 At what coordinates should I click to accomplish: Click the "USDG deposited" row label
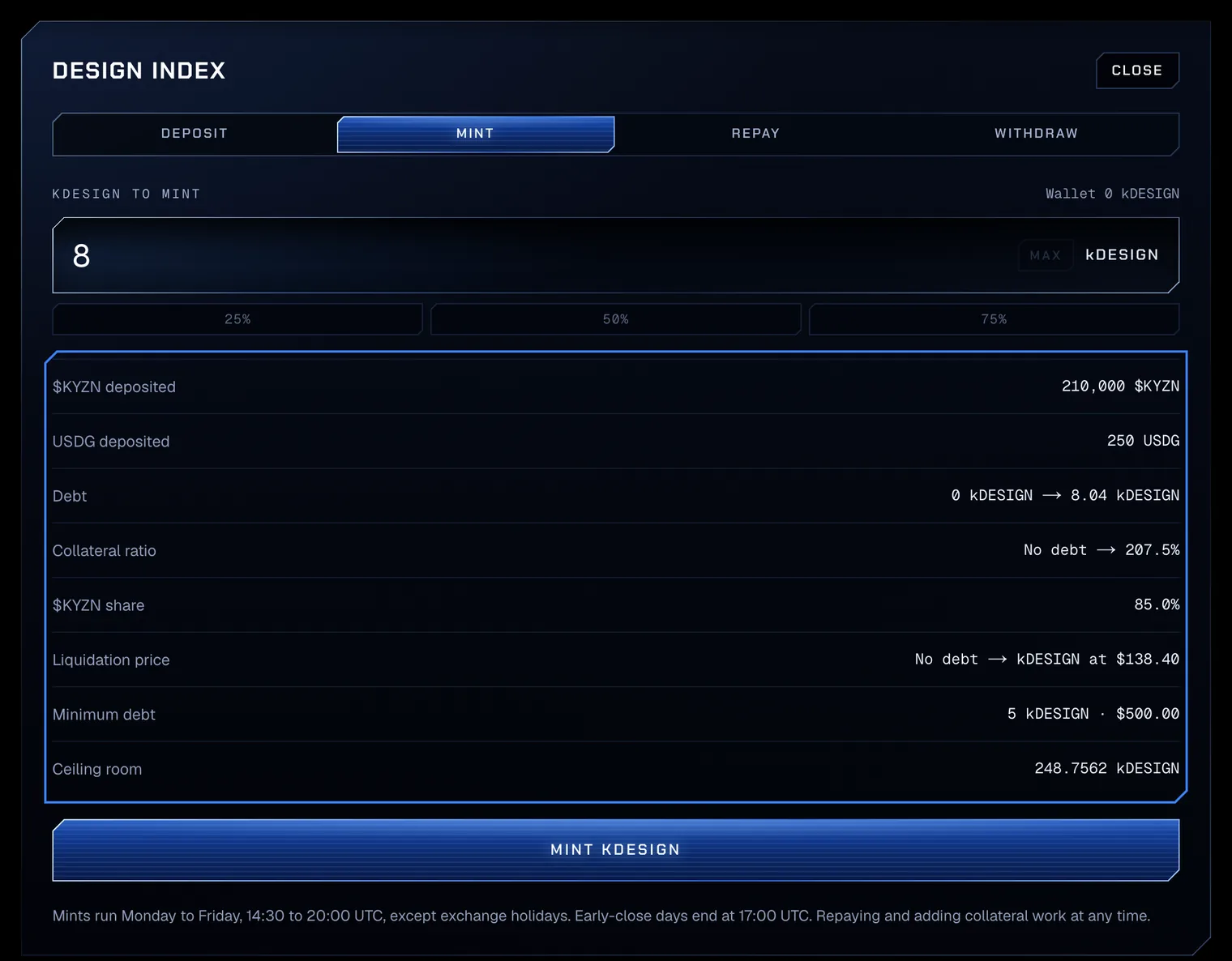pos(111,442)
